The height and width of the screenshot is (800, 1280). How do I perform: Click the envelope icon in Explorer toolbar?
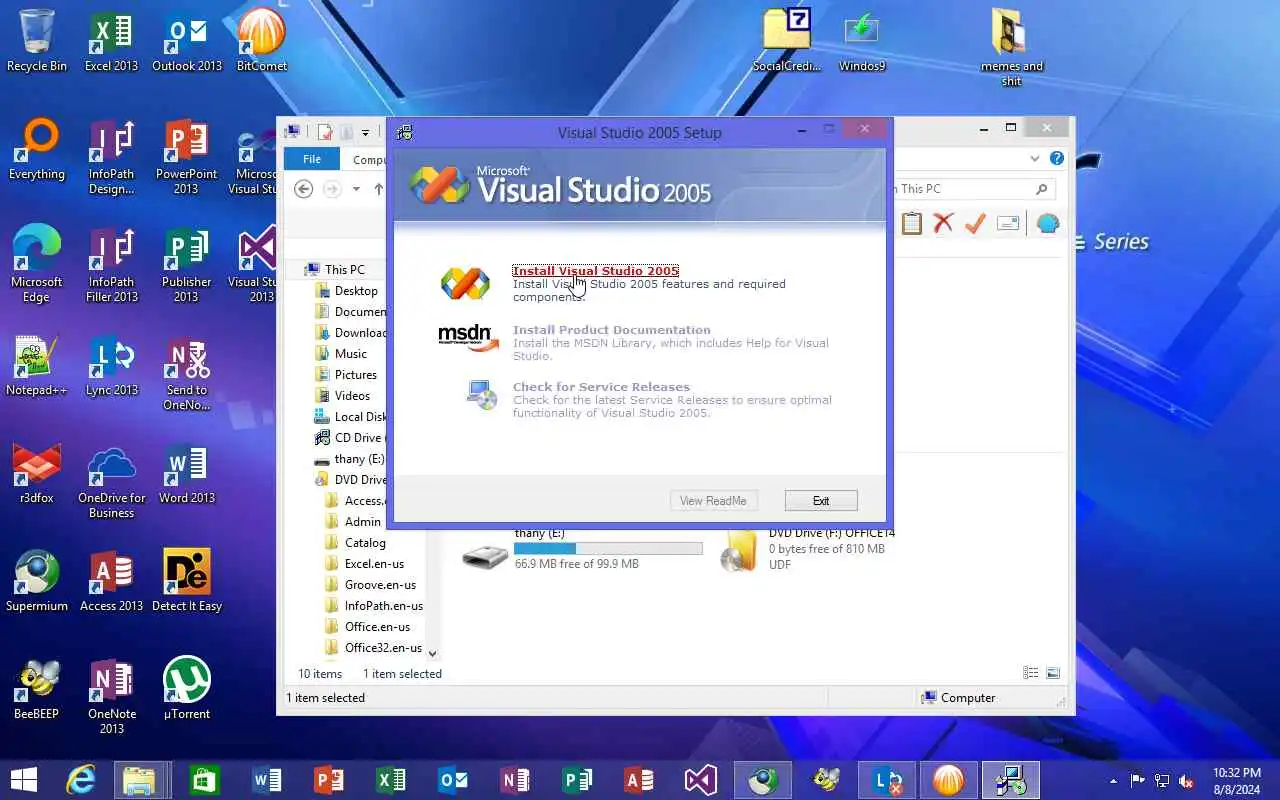(1008, 223)
